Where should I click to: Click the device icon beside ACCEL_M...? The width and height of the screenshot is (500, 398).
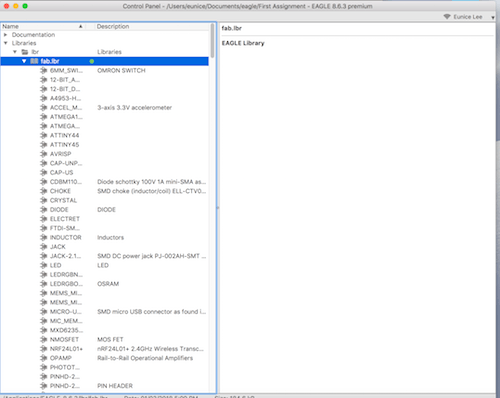point(43,108)
